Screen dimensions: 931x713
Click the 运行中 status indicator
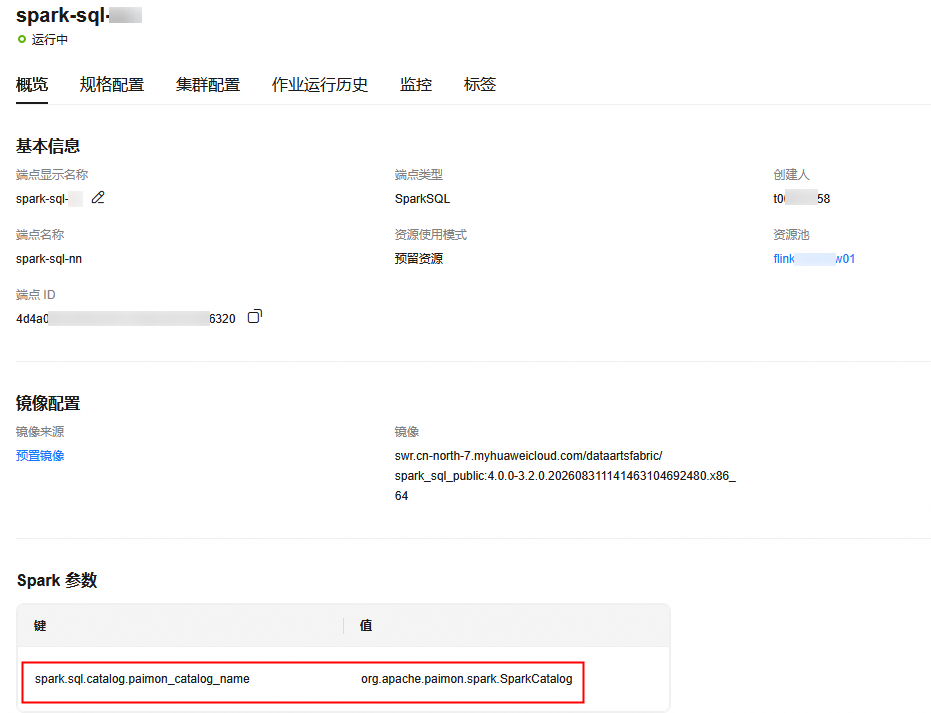tap(43, 40)
